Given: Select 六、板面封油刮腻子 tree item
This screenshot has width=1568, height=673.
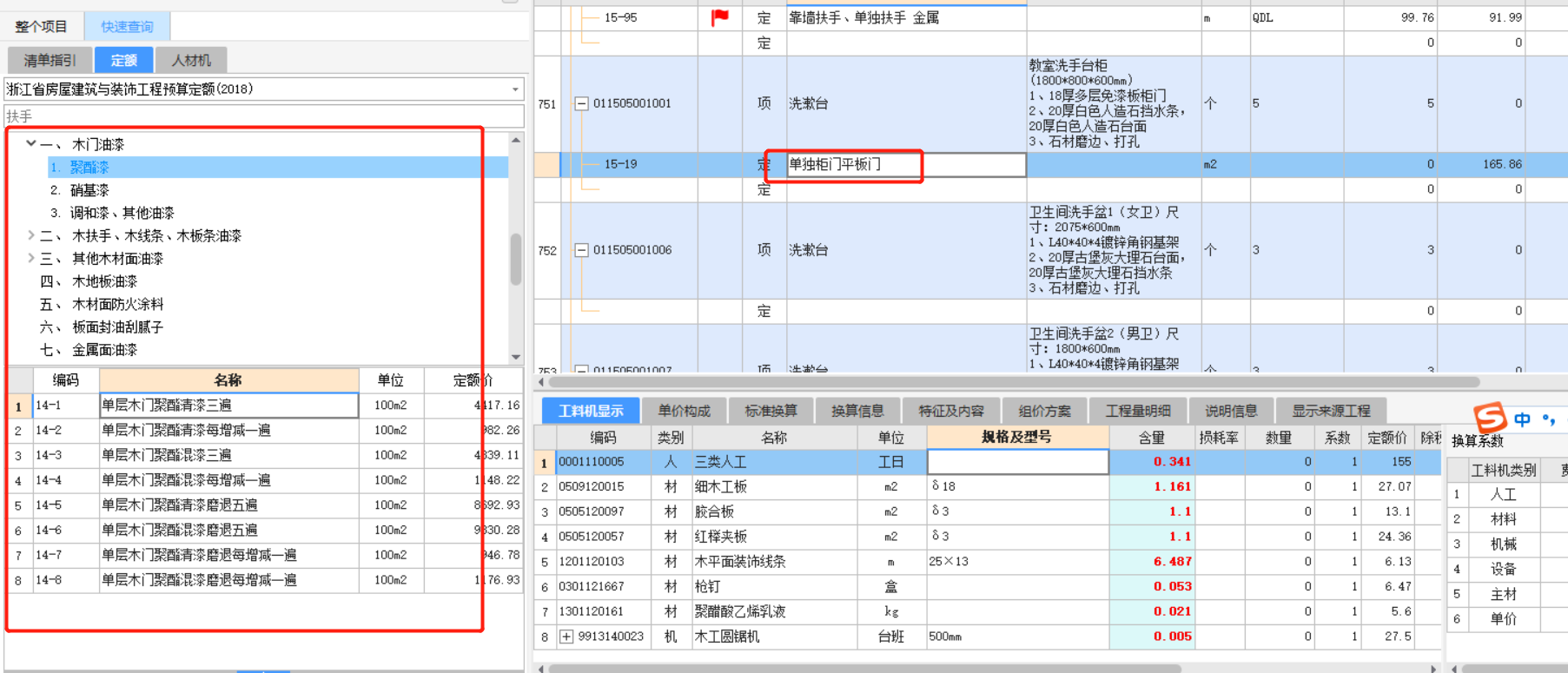Looking at the screenshot, I should pos(102,327).
